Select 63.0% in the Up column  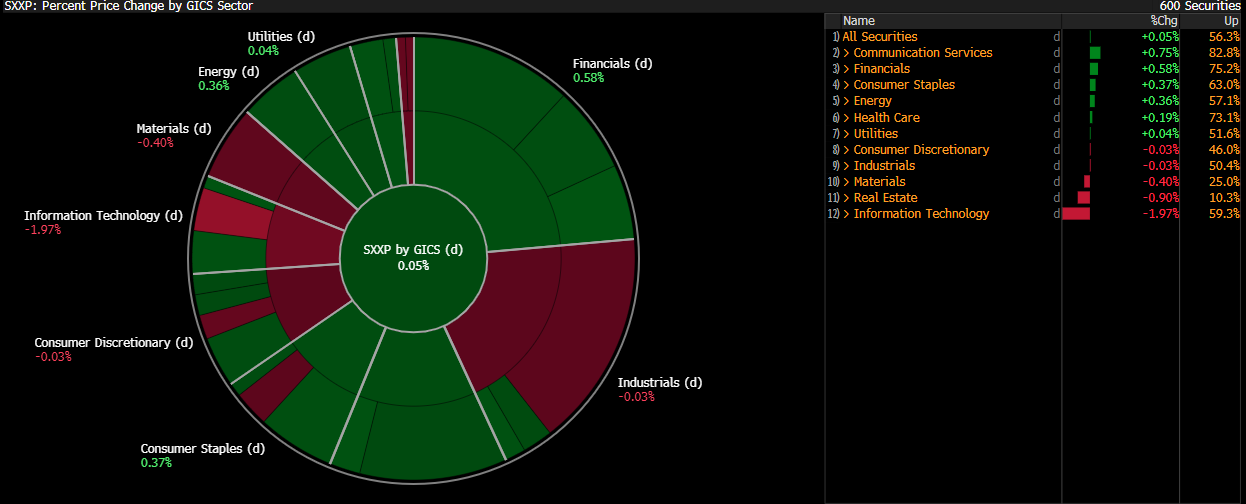pos(1223,85)
